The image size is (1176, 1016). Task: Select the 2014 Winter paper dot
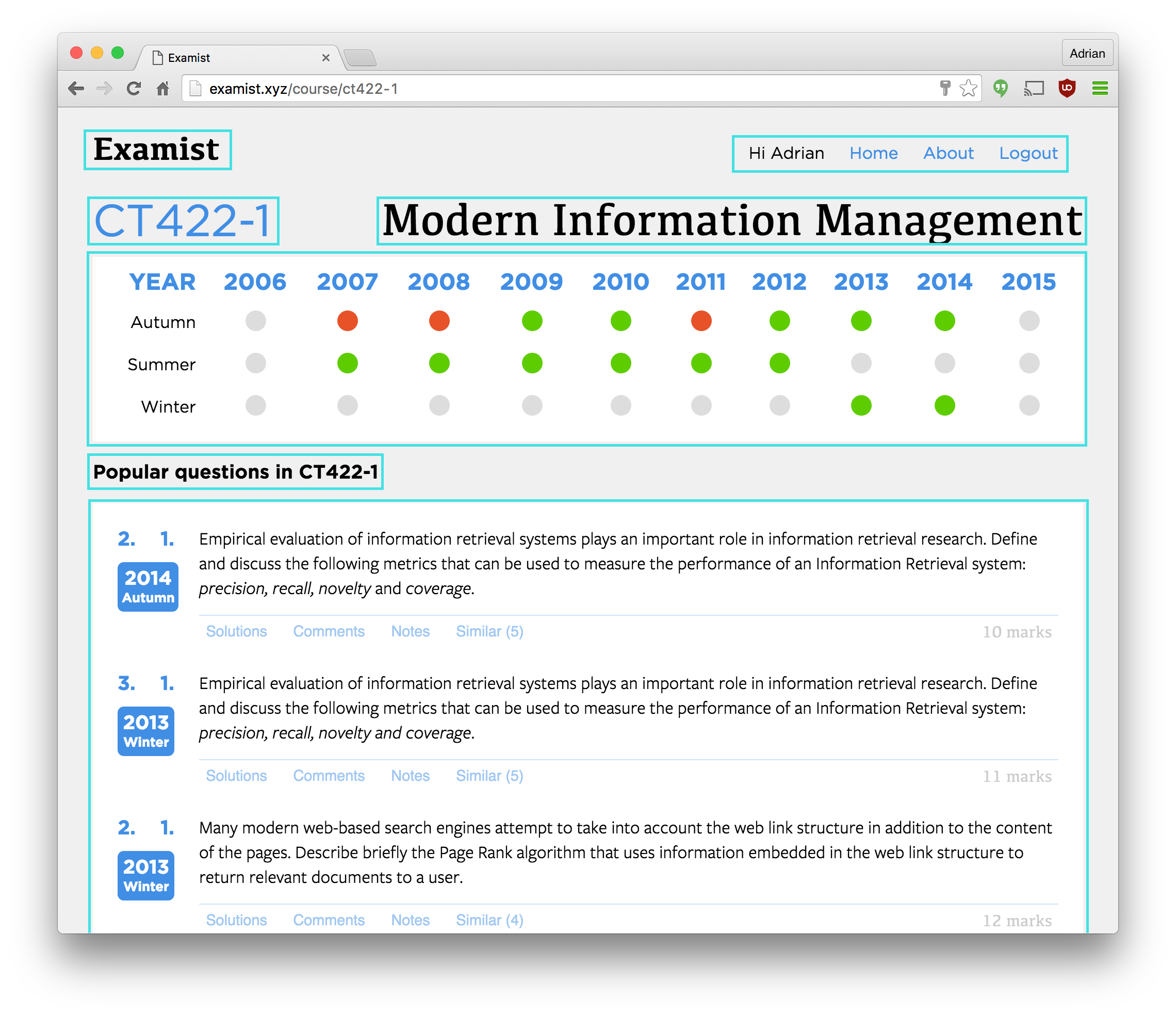(944, 406)
